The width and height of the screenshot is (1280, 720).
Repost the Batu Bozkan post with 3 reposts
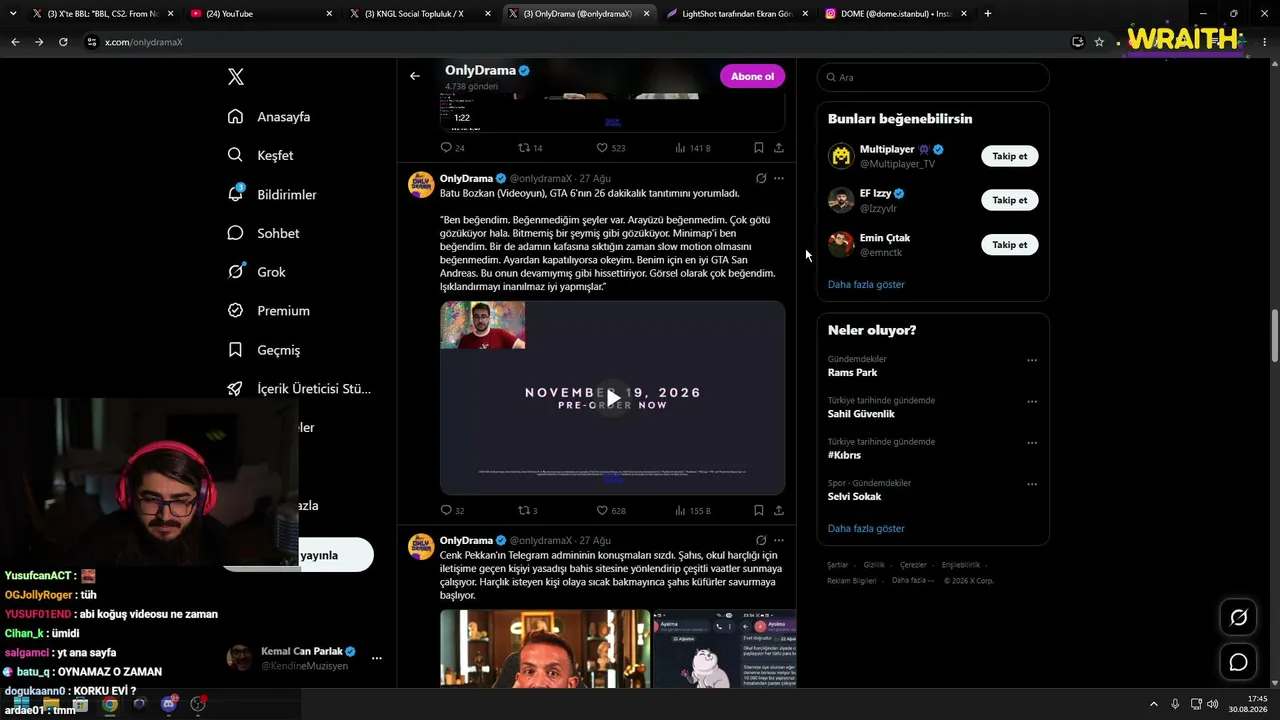[x=523, y=510]
